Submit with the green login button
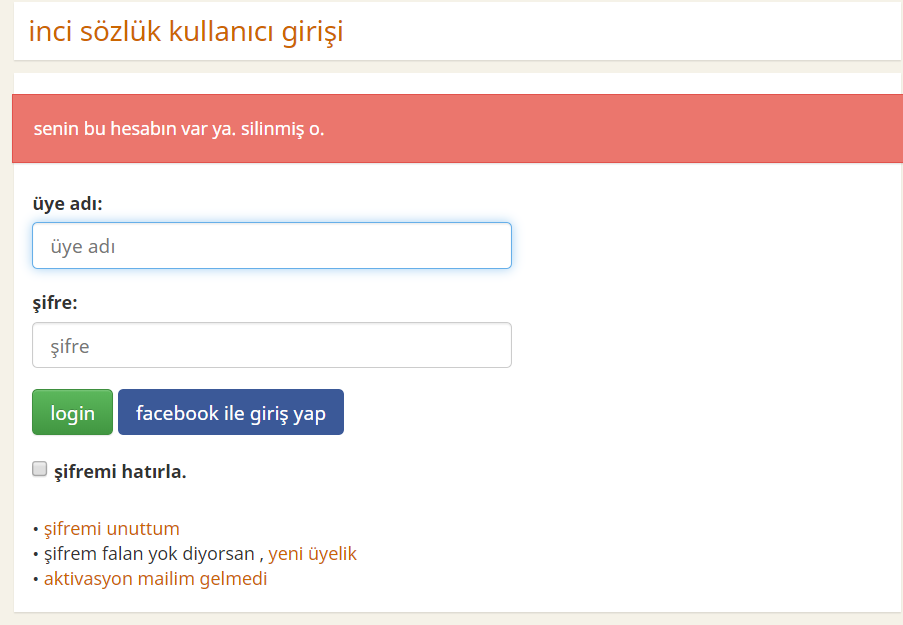This screenshot has height=625, width=903. coord(73,412)
